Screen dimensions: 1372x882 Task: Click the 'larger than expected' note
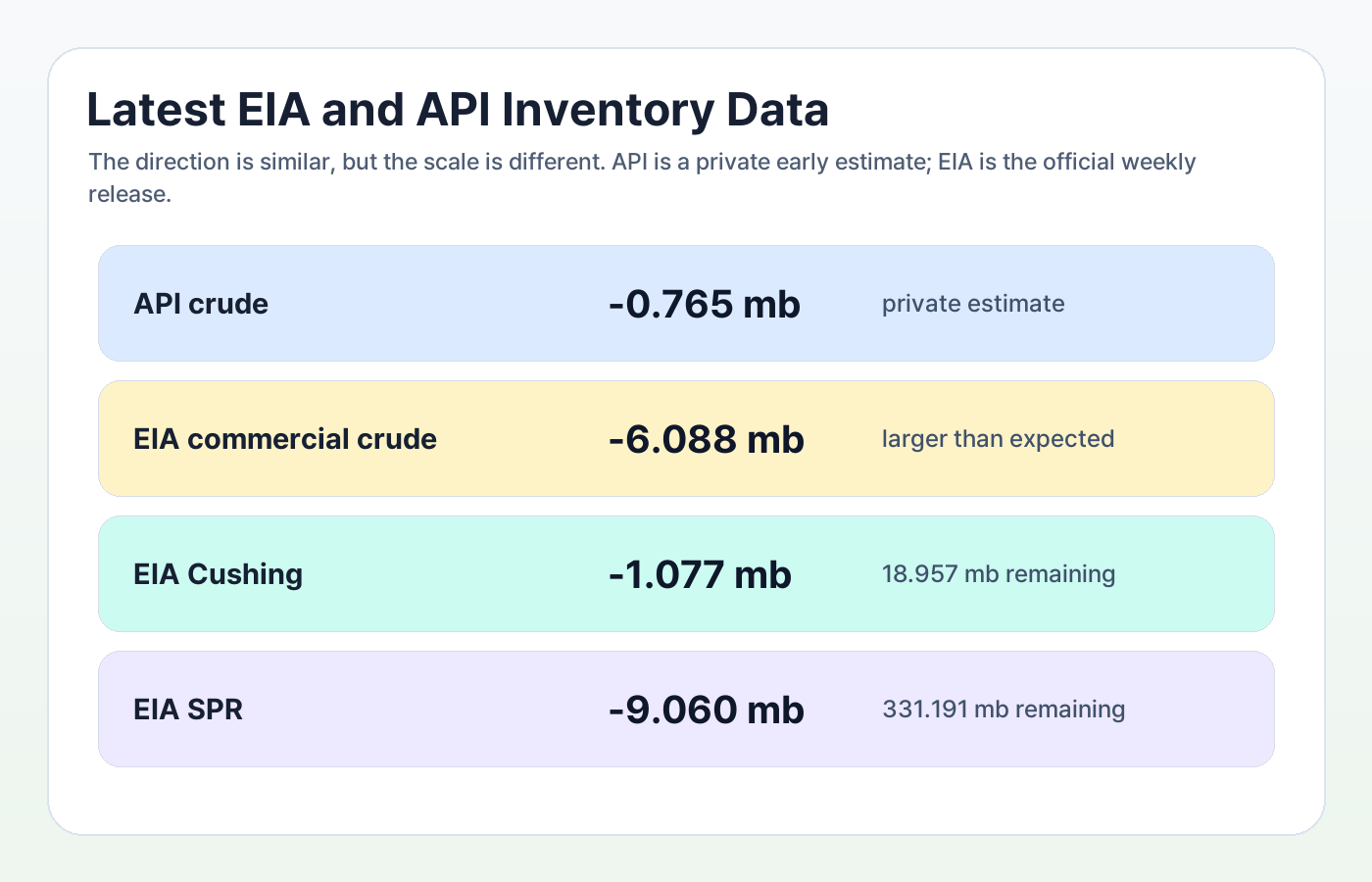pyautogui.click(x=998, y=439)
